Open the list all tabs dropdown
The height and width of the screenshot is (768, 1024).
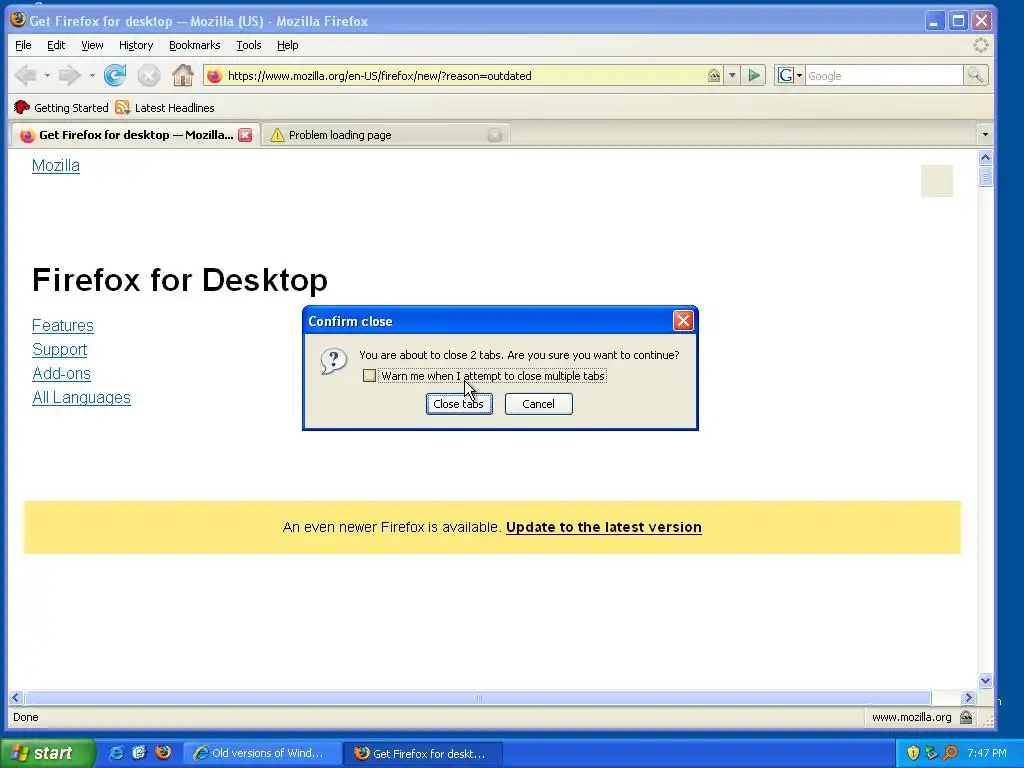click(x=985, y=135)
